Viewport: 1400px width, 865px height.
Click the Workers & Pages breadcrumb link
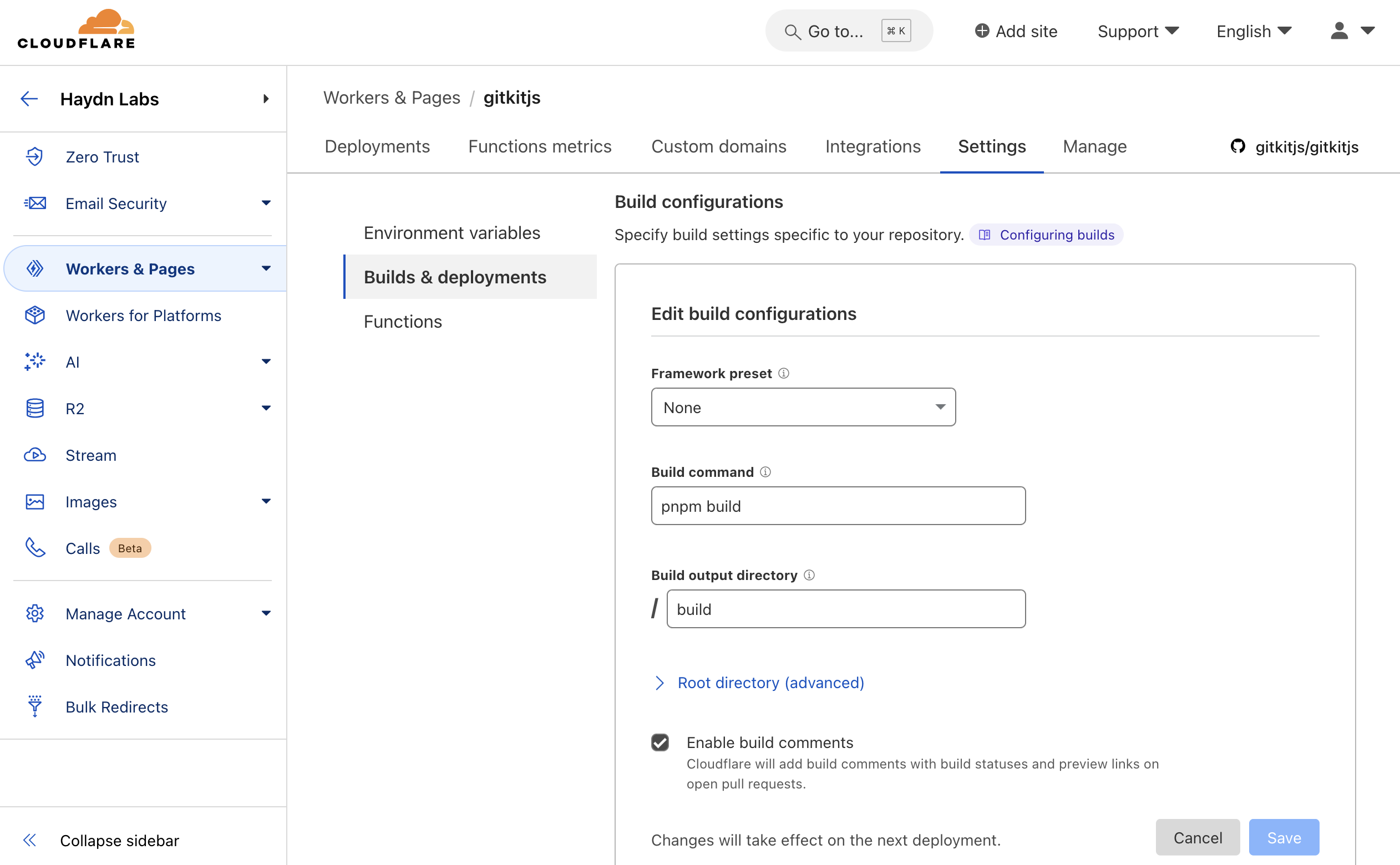(392, 98)
